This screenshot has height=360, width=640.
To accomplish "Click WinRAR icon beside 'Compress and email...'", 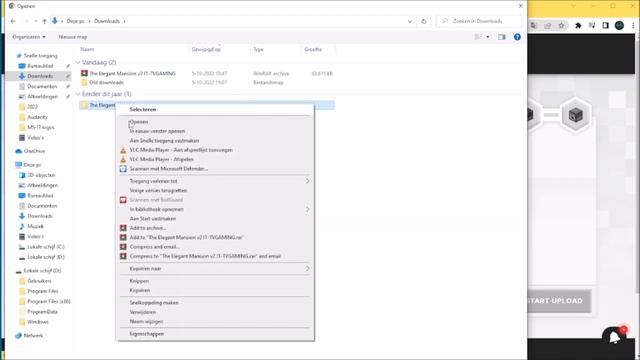I will 123,247.
